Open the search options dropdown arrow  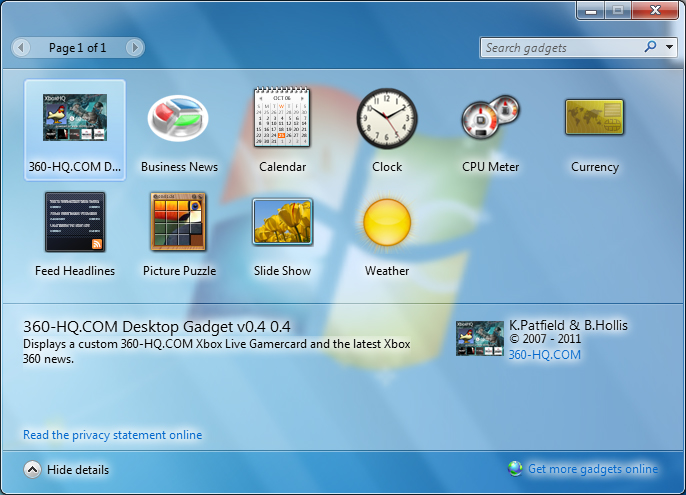(669, 47)
